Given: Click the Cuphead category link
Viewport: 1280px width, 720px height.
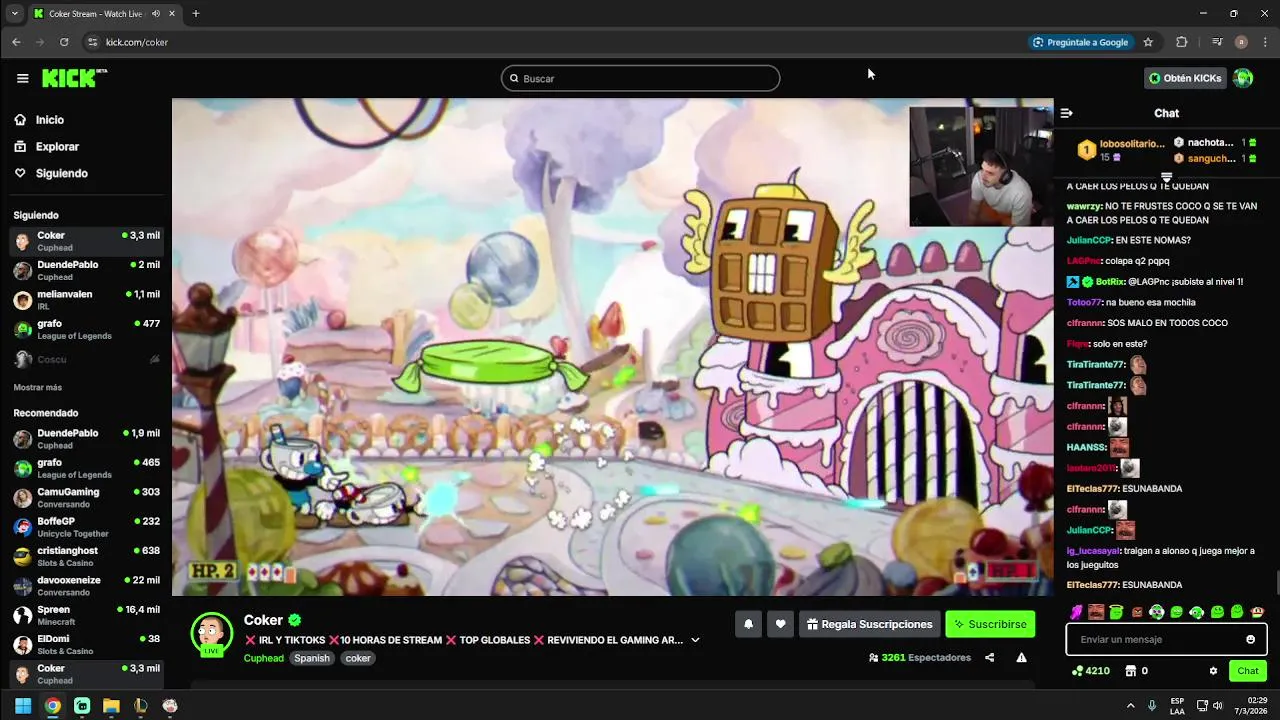Looking at the screenshot, I should 263,658.
